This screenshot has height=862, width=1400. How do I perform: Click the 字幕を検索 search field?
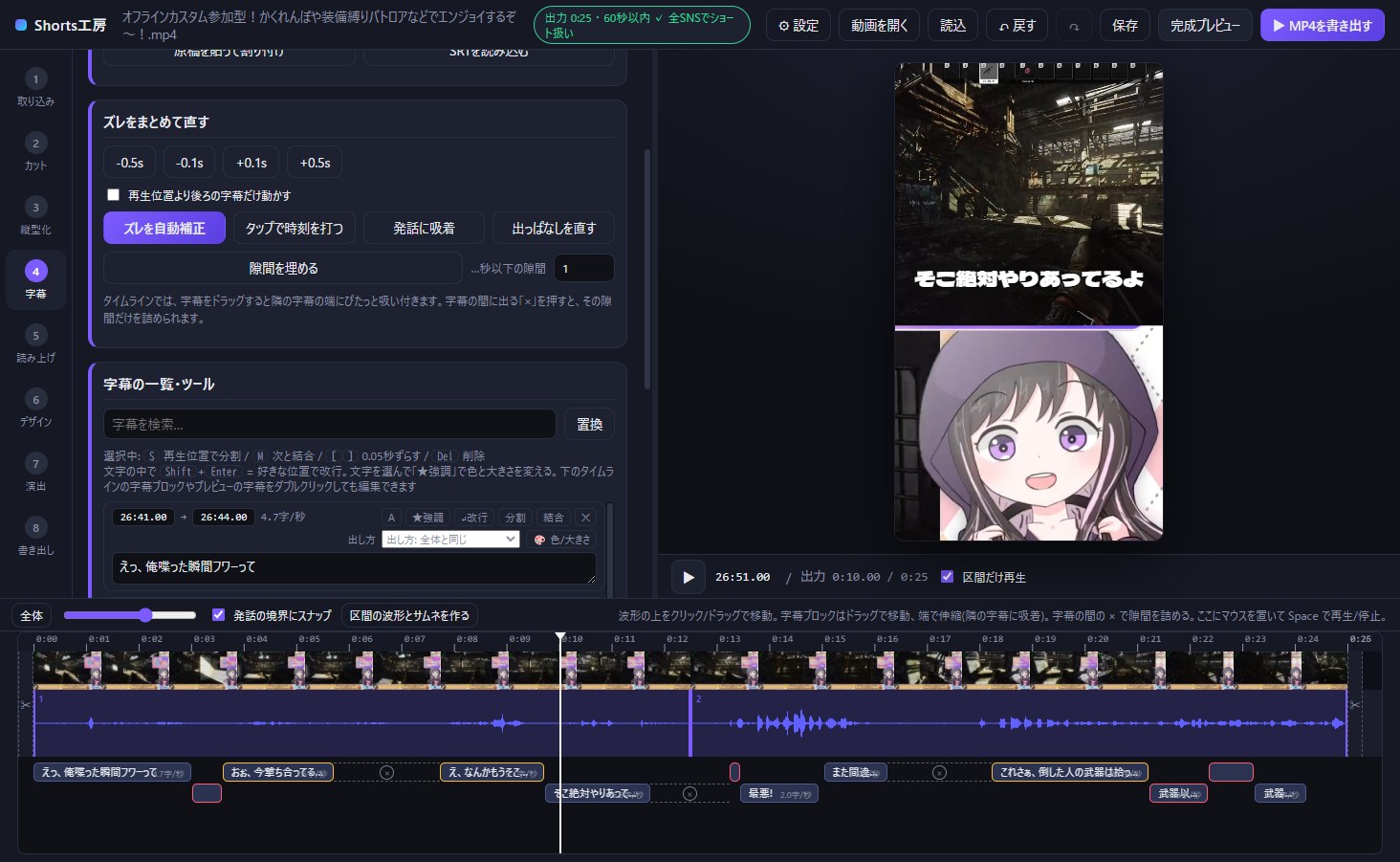(329, 424)
